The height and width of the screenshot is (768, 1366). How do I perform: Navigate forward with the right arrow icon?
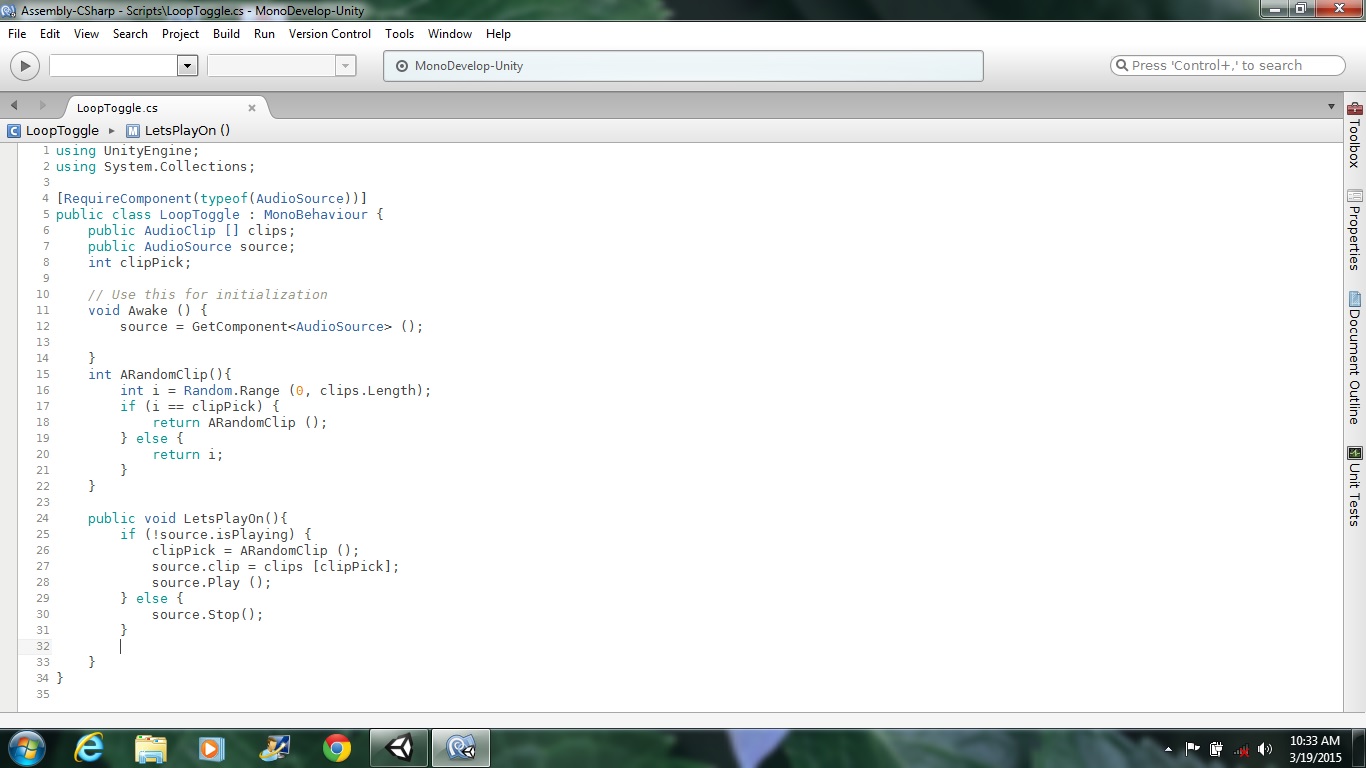point(42,105)
